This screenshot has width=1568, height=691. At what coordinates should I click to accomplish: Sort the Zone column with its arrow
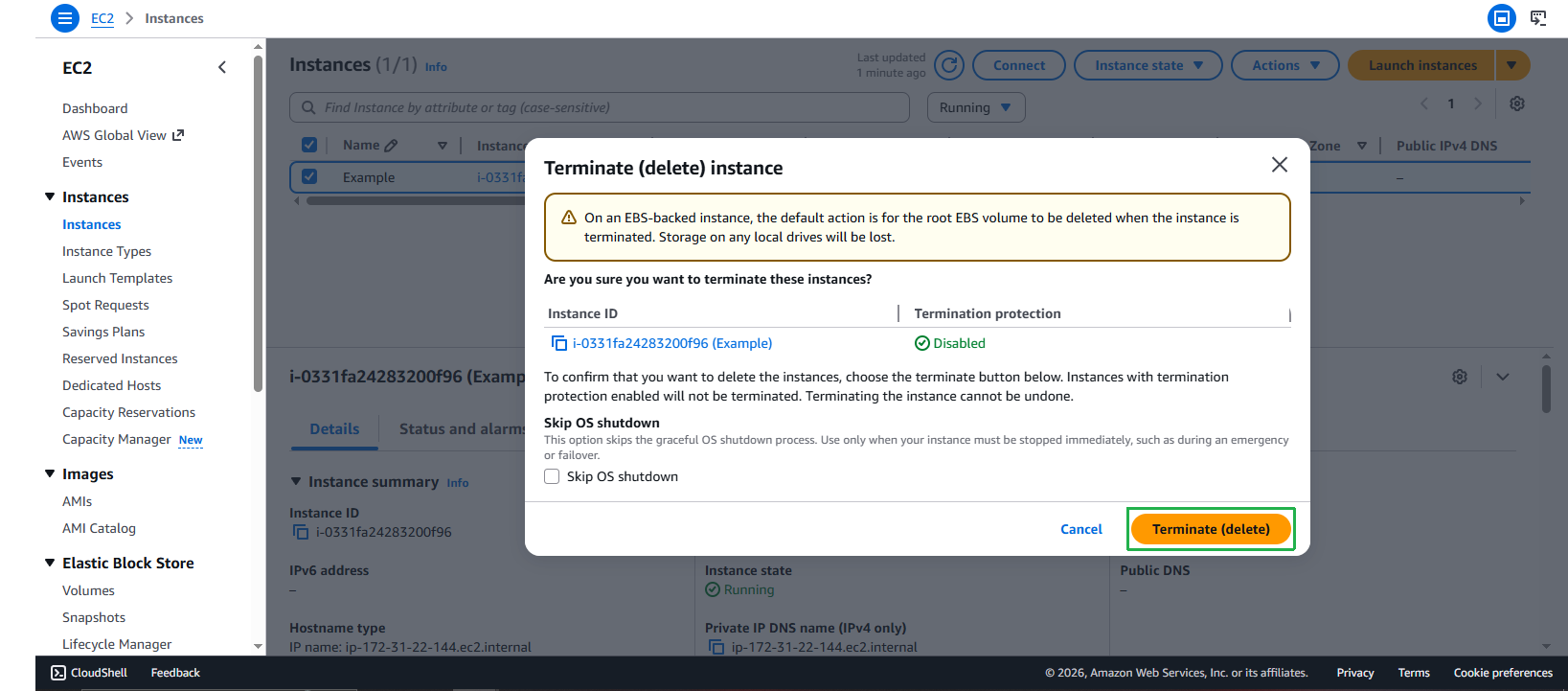pos(1362,146)
